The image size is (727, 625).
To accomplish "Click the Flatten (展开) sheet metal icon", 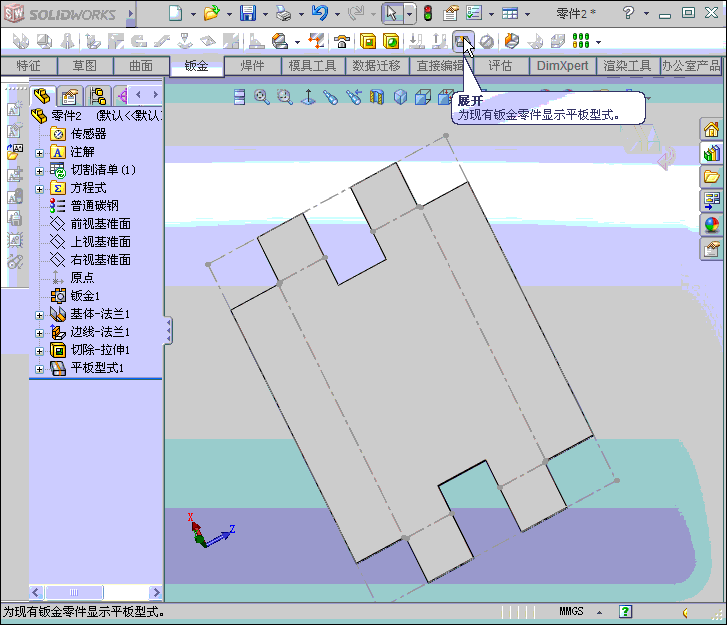I will tap(462, 42).
